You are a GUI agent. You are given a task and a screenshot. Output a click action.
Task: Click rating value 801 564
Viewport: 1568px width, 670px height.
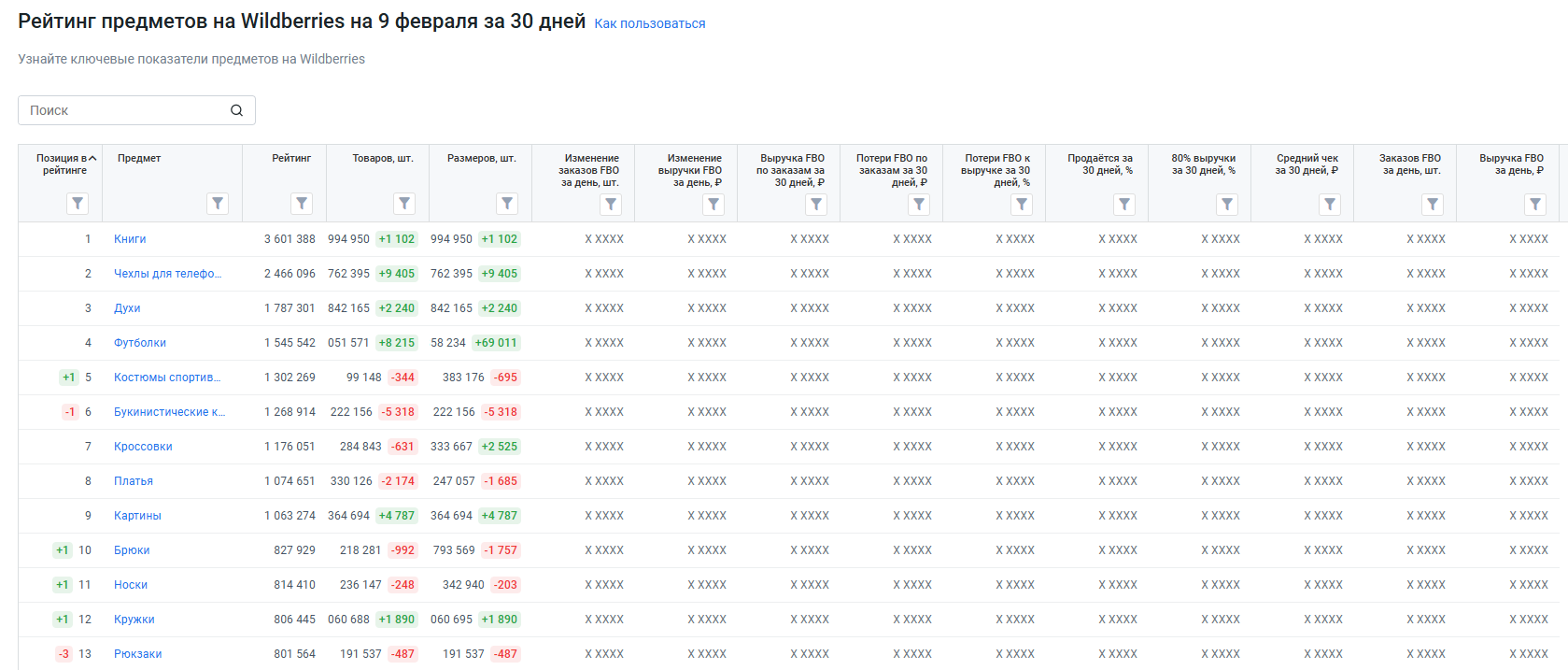point(294,654)
